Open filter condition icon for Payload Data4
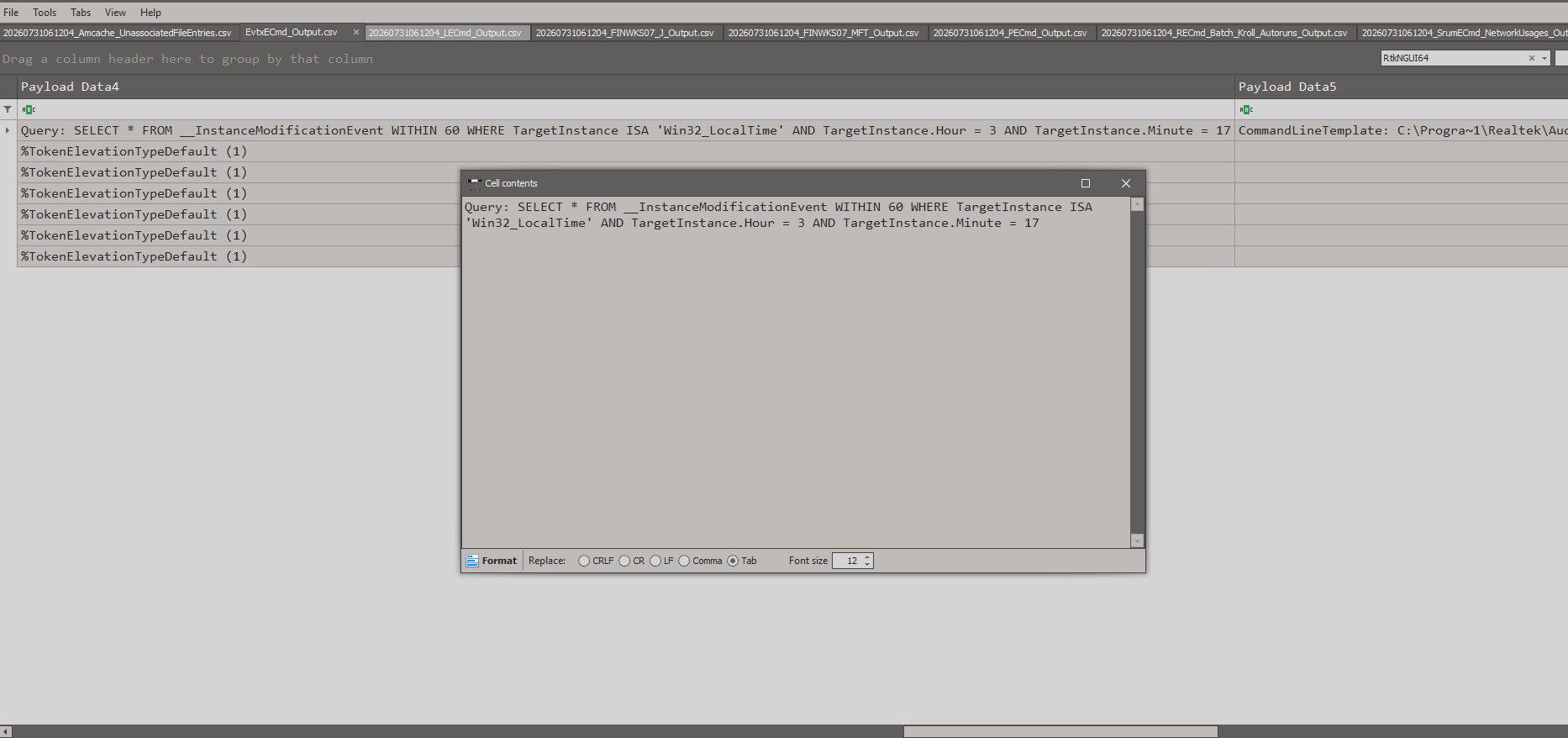Screen dimensions: 1568x738 point(29,109)
